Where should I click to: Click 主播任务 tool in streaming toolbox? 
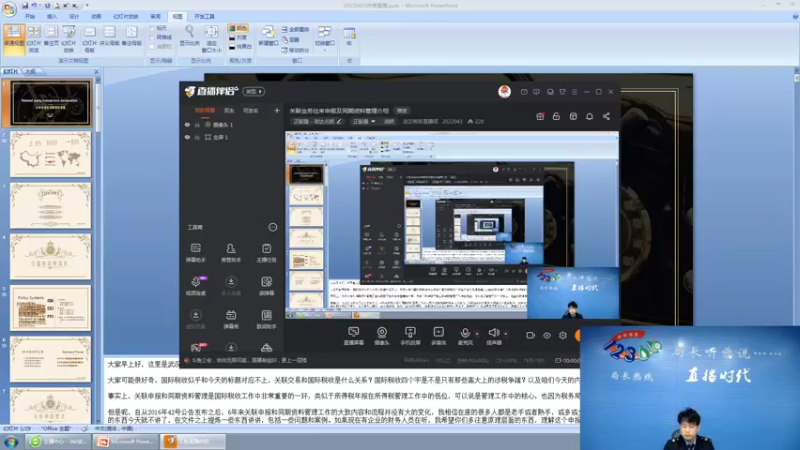point(266,253)
